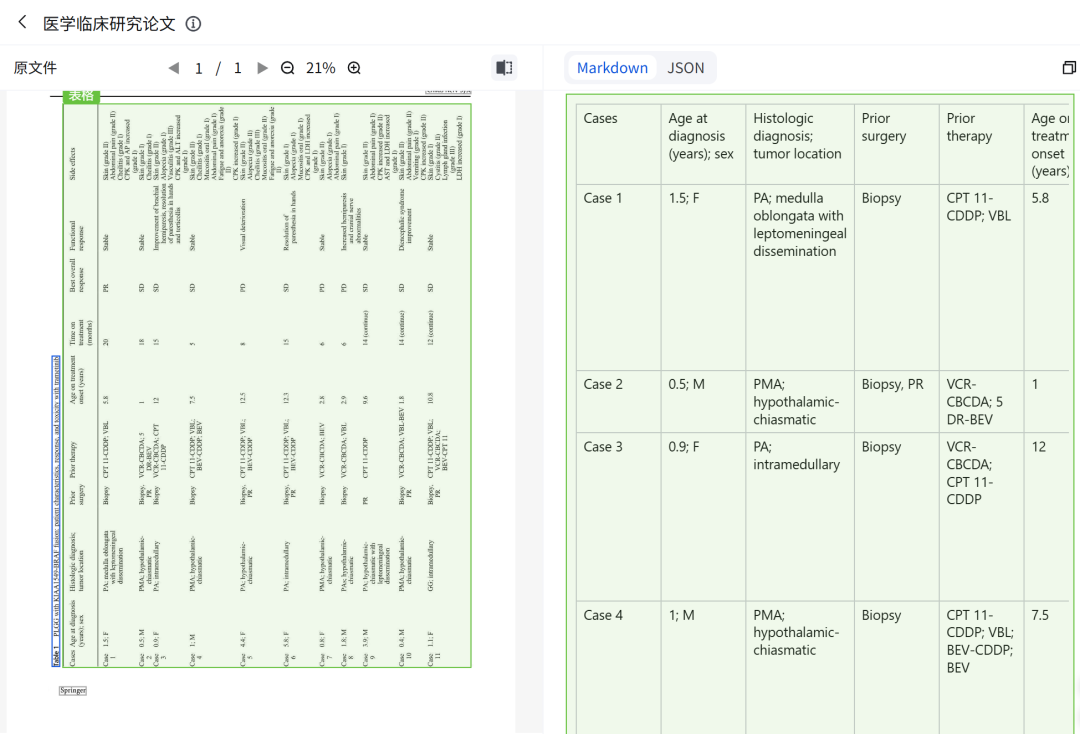Select the '1; M' cell
Viewport: 1080px width, 734px height.
click(x=703, y=668)
